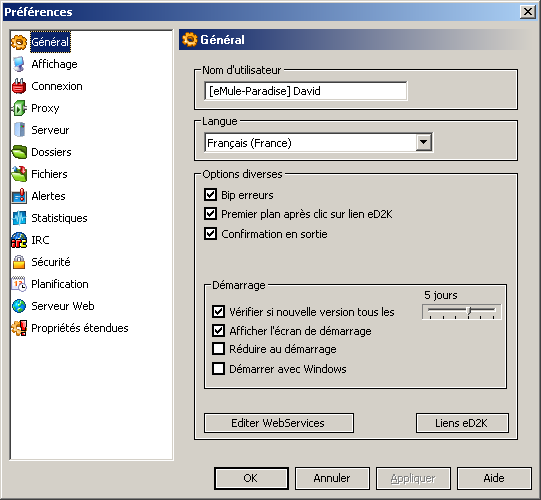Go to the Serveur settings page
The width and height of the screenshot is (541, 500).
tap(50, 130)
